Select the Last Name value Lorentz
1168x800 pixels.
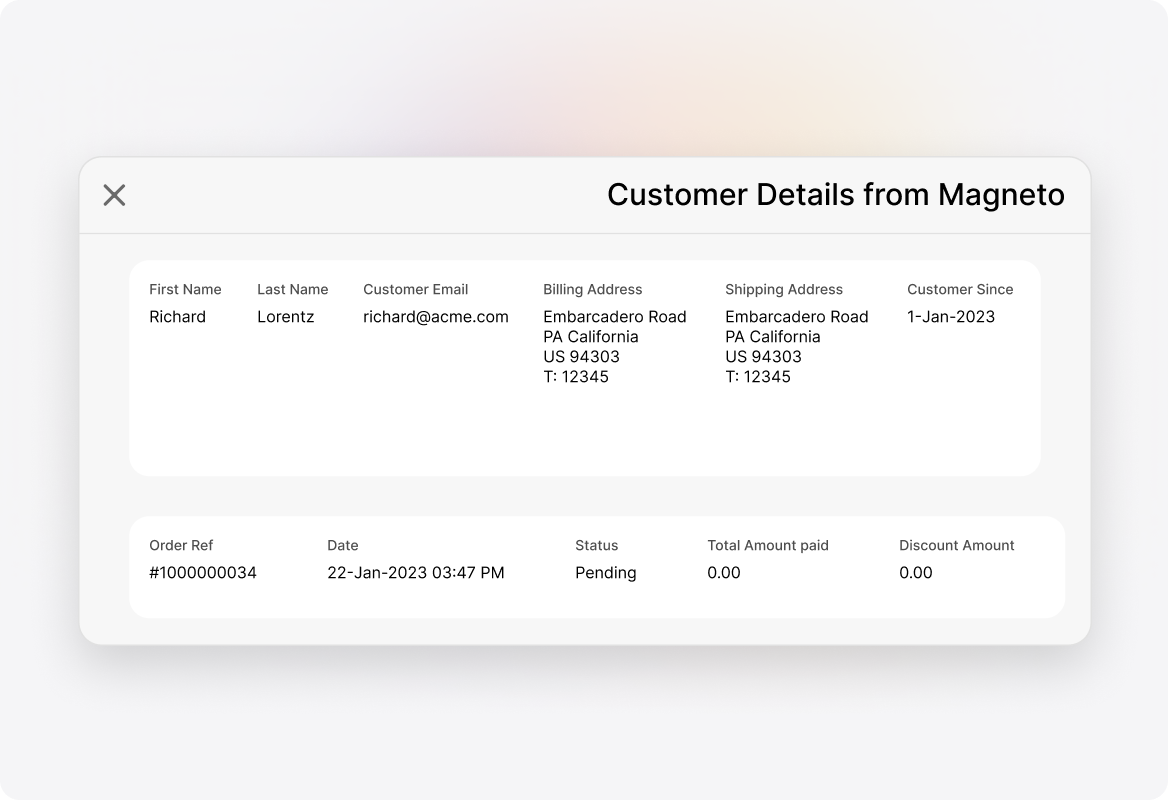pos(286,316)
